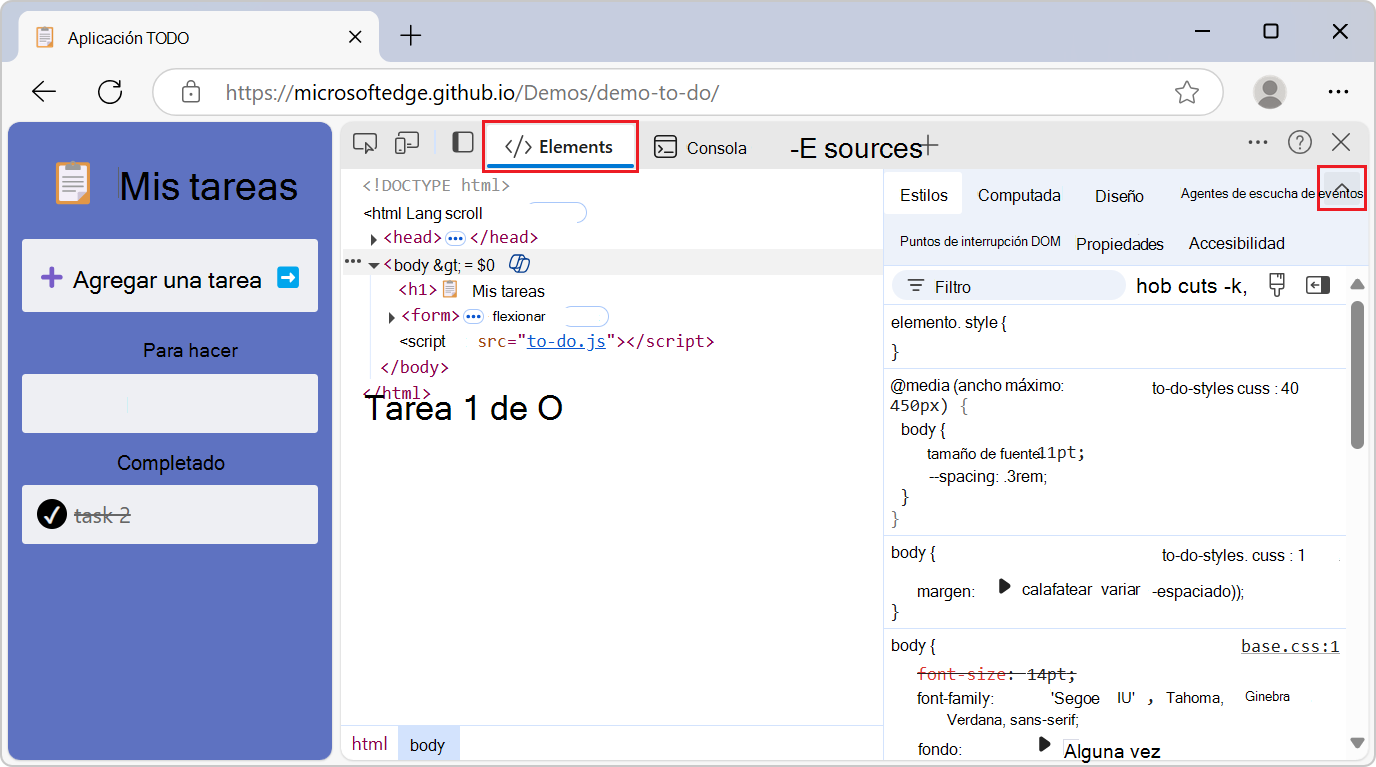The image size is (1376, 767).
Task: Click the paintbrush rendering emulations icon
Action: (x=1276, y=285)
